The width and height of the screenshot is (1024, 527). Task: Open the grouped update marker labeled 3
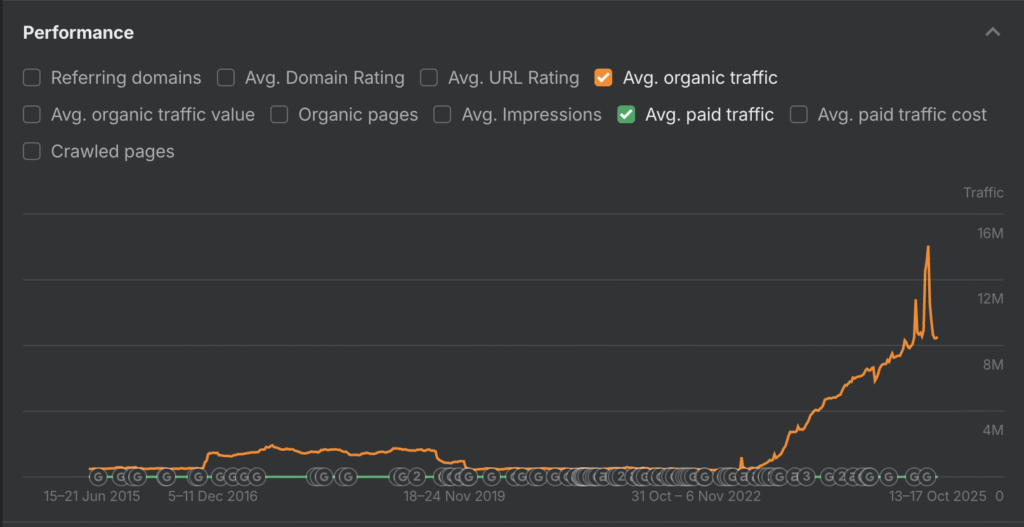coord(806,477)
